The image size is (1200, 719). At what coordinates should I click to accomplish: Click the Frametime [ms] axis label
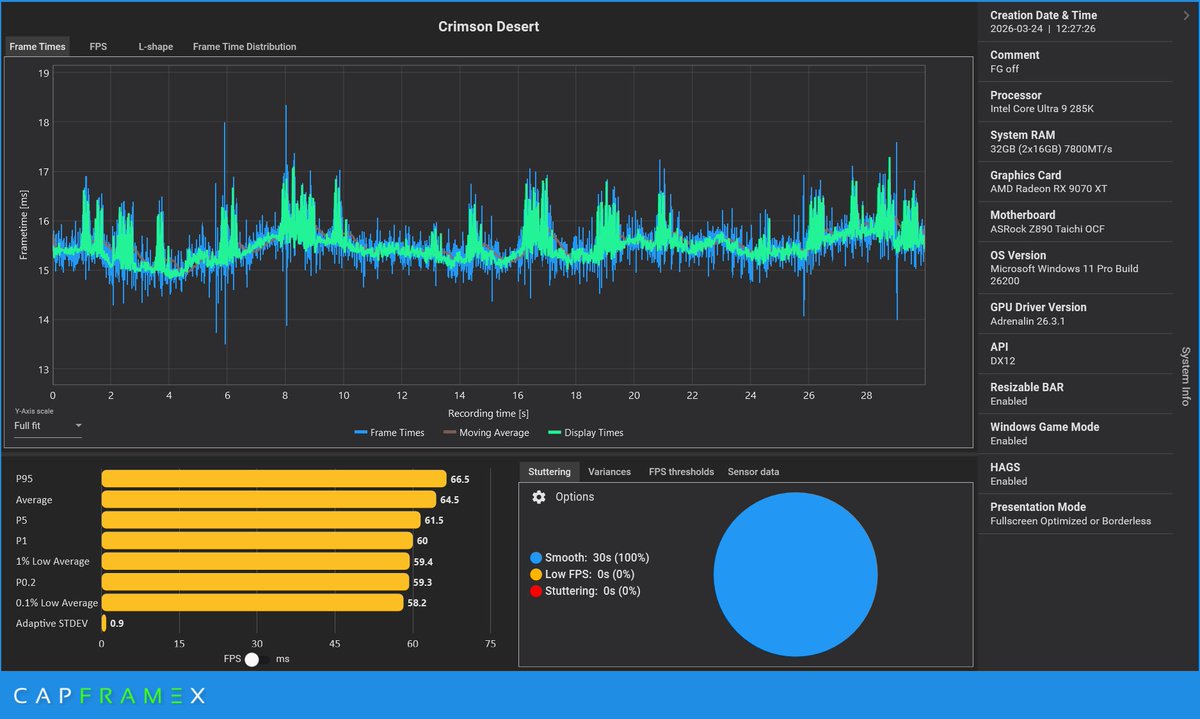[x=22, y=223]
